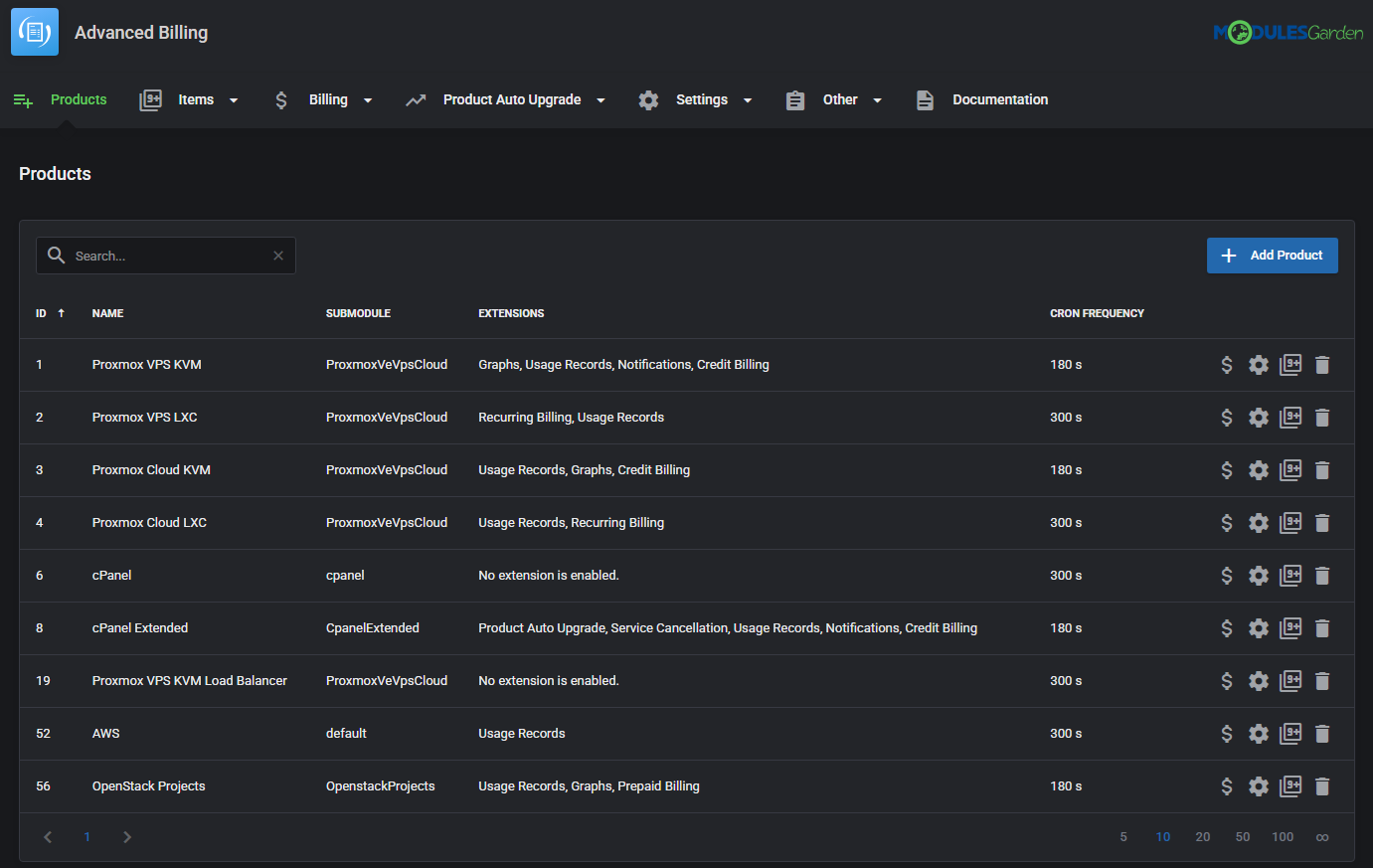The image size is (1373, 868).
Task: Delete the OpenStack Projects product
Action: click(1322, 786)
